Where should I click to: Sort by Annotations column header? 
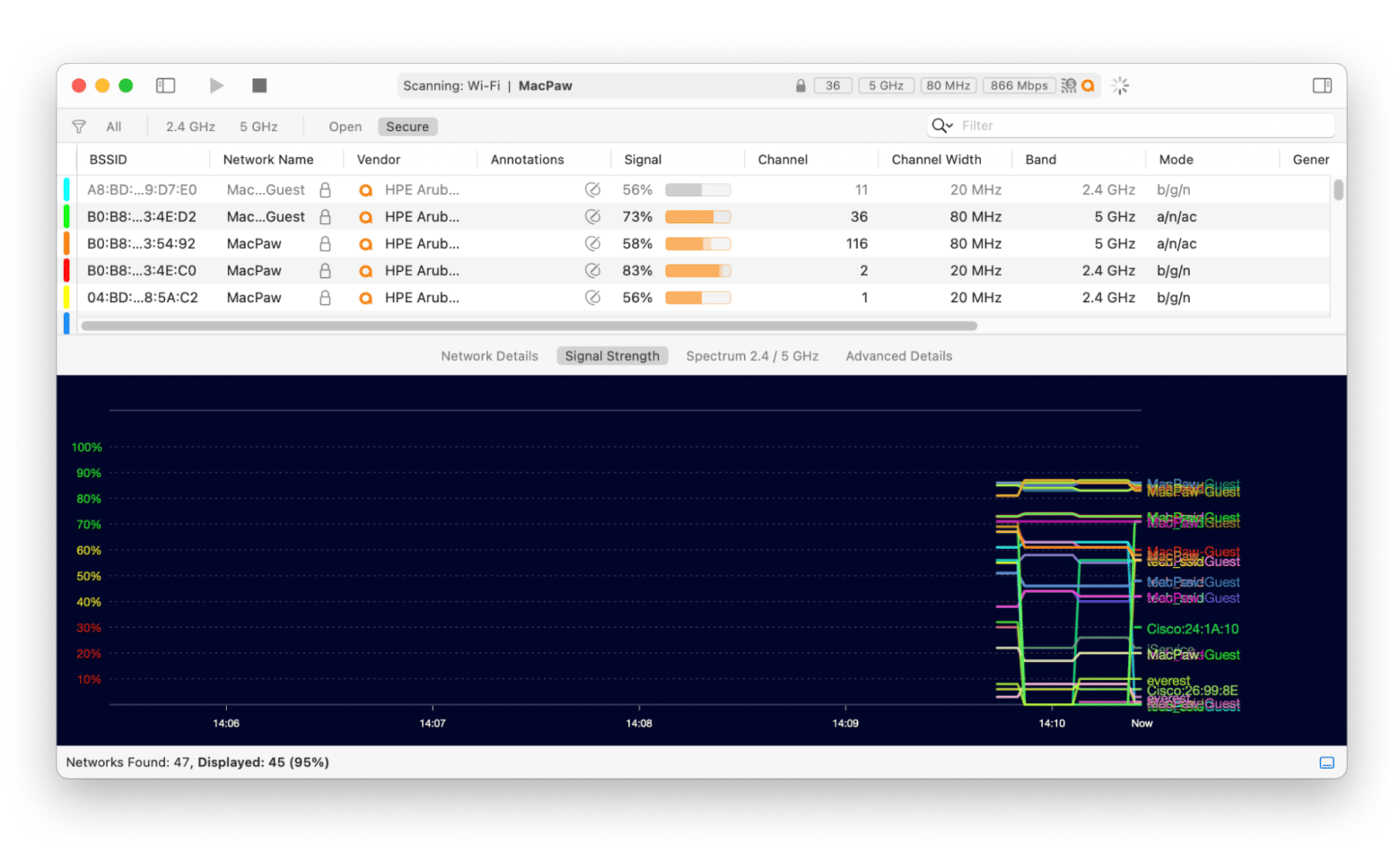528,160
